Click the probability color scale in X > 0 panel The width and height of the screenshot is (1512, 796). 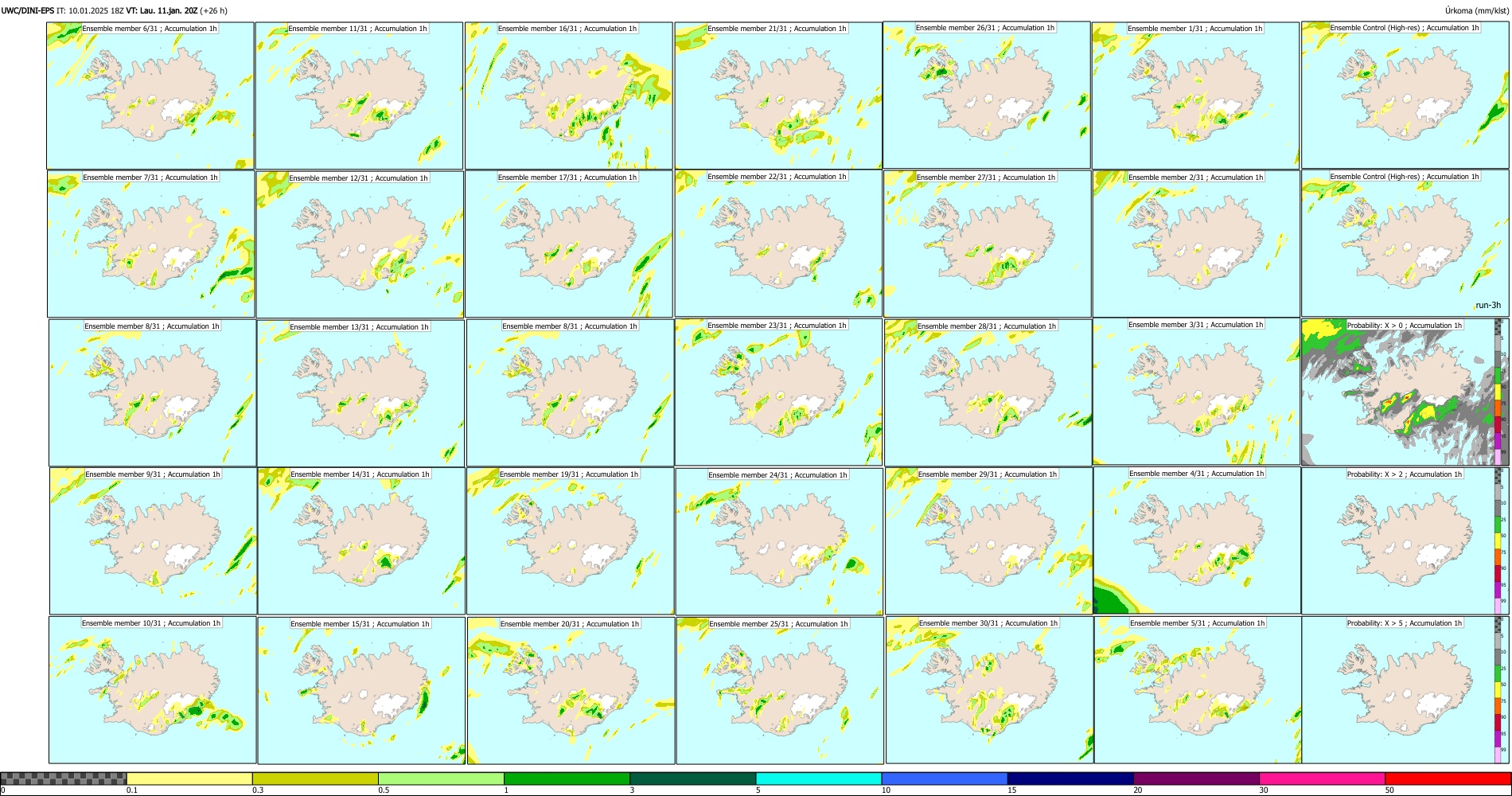1499,392
